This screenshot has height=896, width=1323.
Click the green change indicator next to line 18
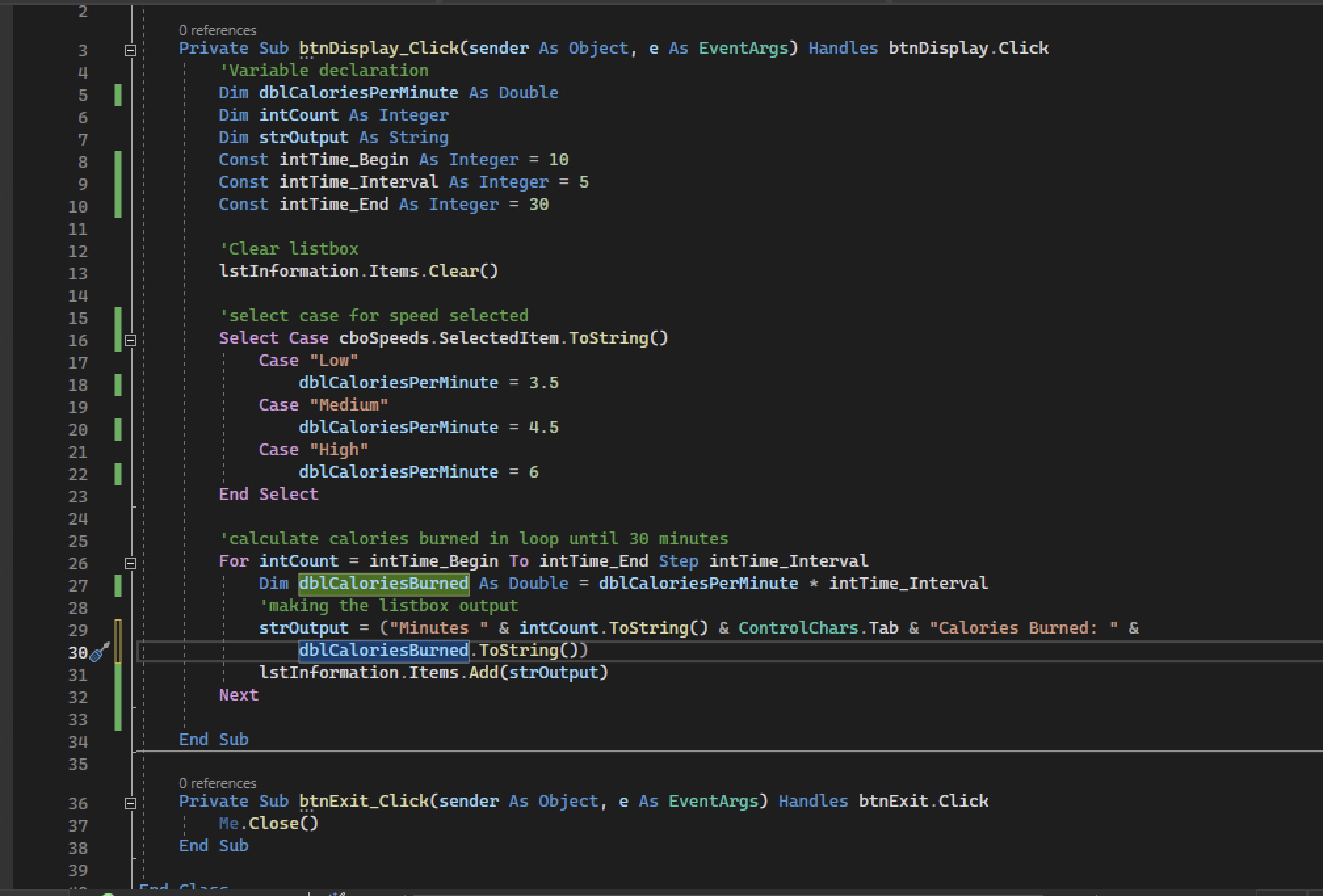tap(118, 385)
